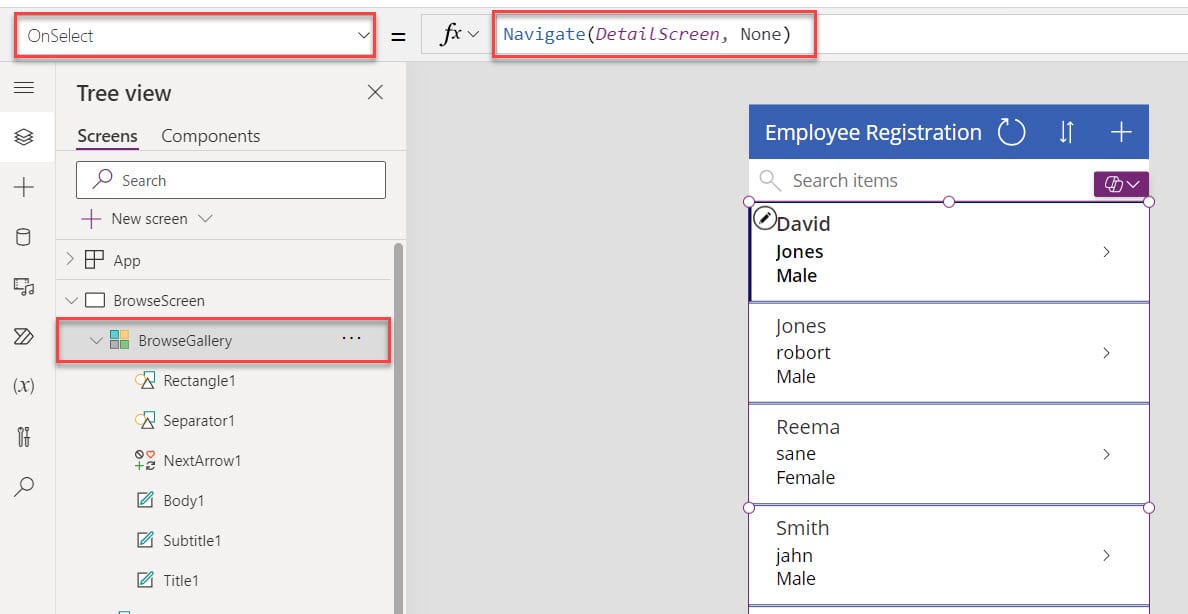Viewport: 1188px width, 614px height.
Task: Click next arrow on Smith row
Action: [1106, 555]
